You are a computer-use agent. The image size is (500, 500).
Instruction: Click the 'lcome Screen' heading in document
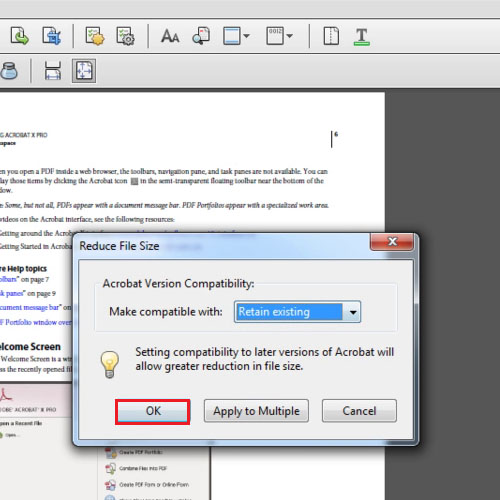pos(30,347)
